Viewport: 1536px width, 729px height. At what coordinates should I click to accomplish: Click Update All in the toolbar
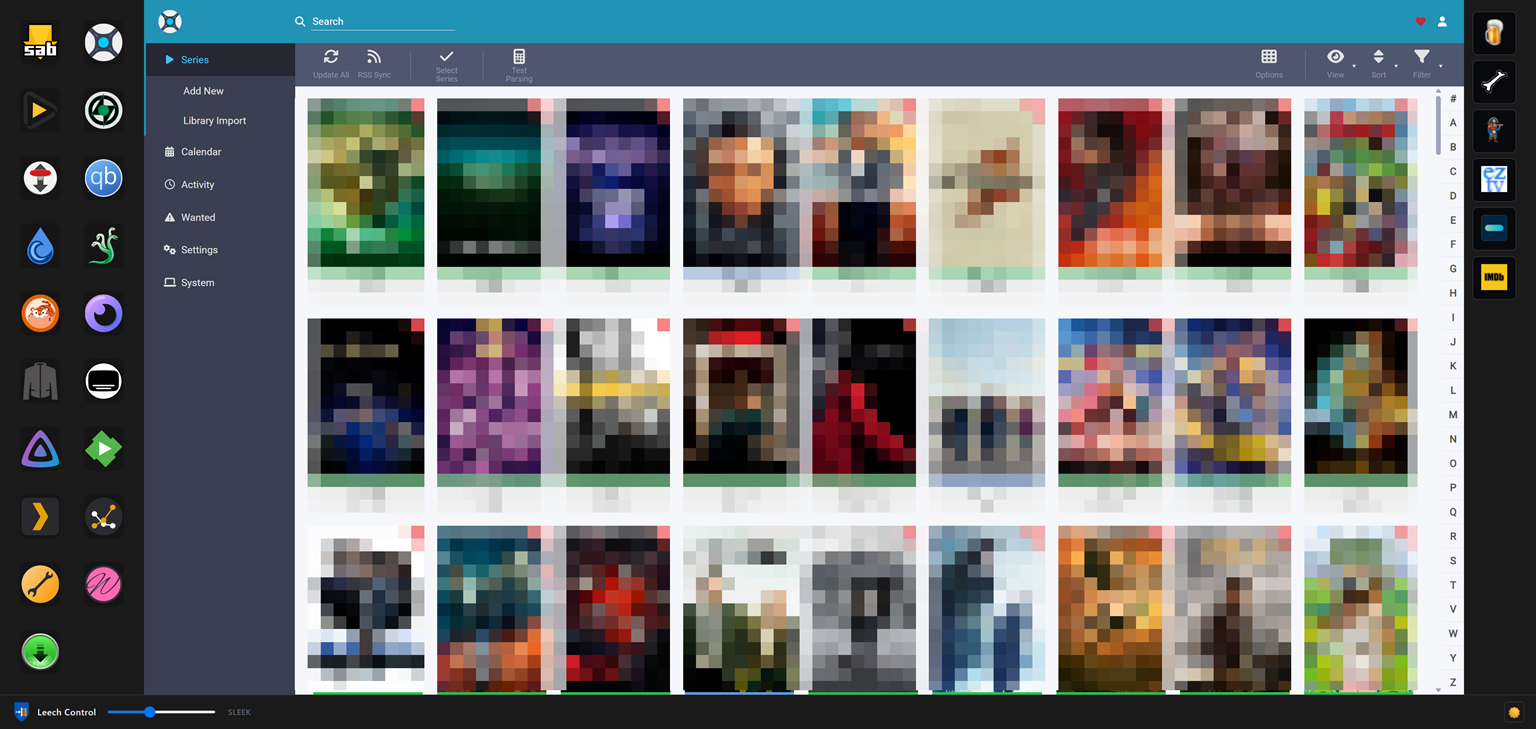[x=331, y=64]
